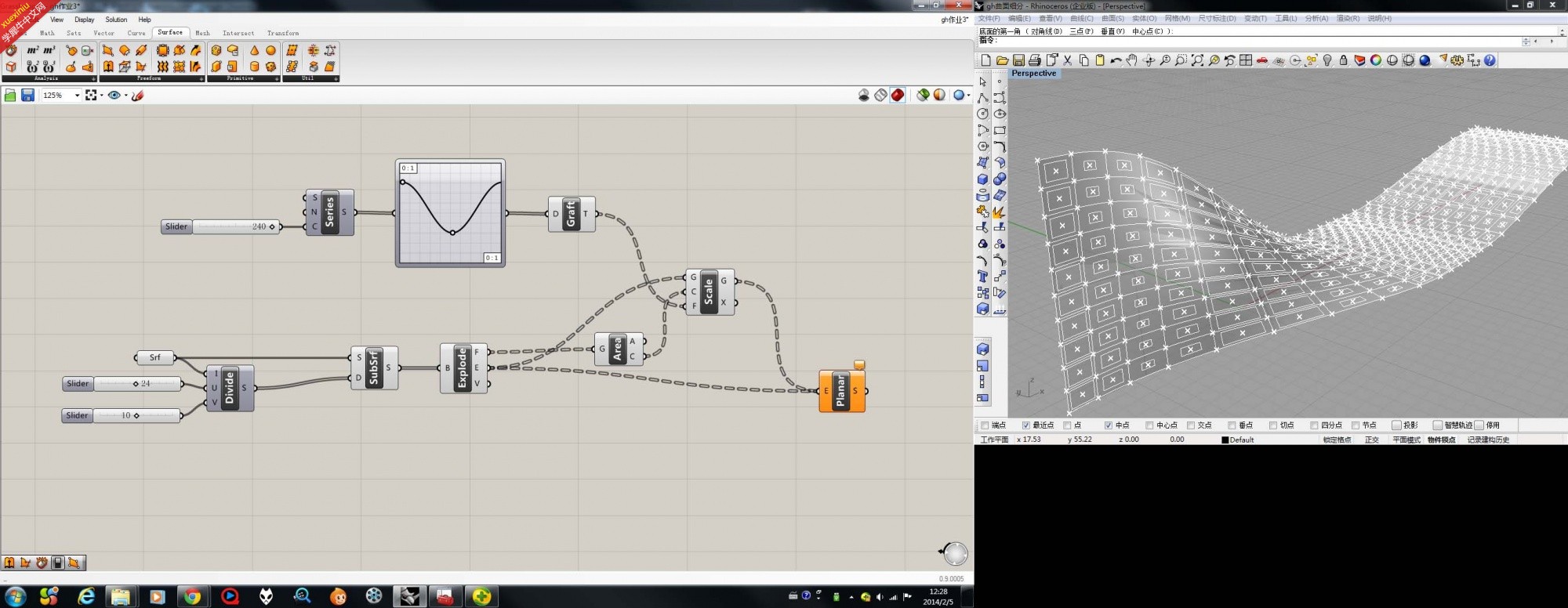Image resolution: width=1568 pixels, height=608 pixels.
Task: Toggle 正交 (Ortho) in Rhino status bar
Action: click(x=1371, y=440)
